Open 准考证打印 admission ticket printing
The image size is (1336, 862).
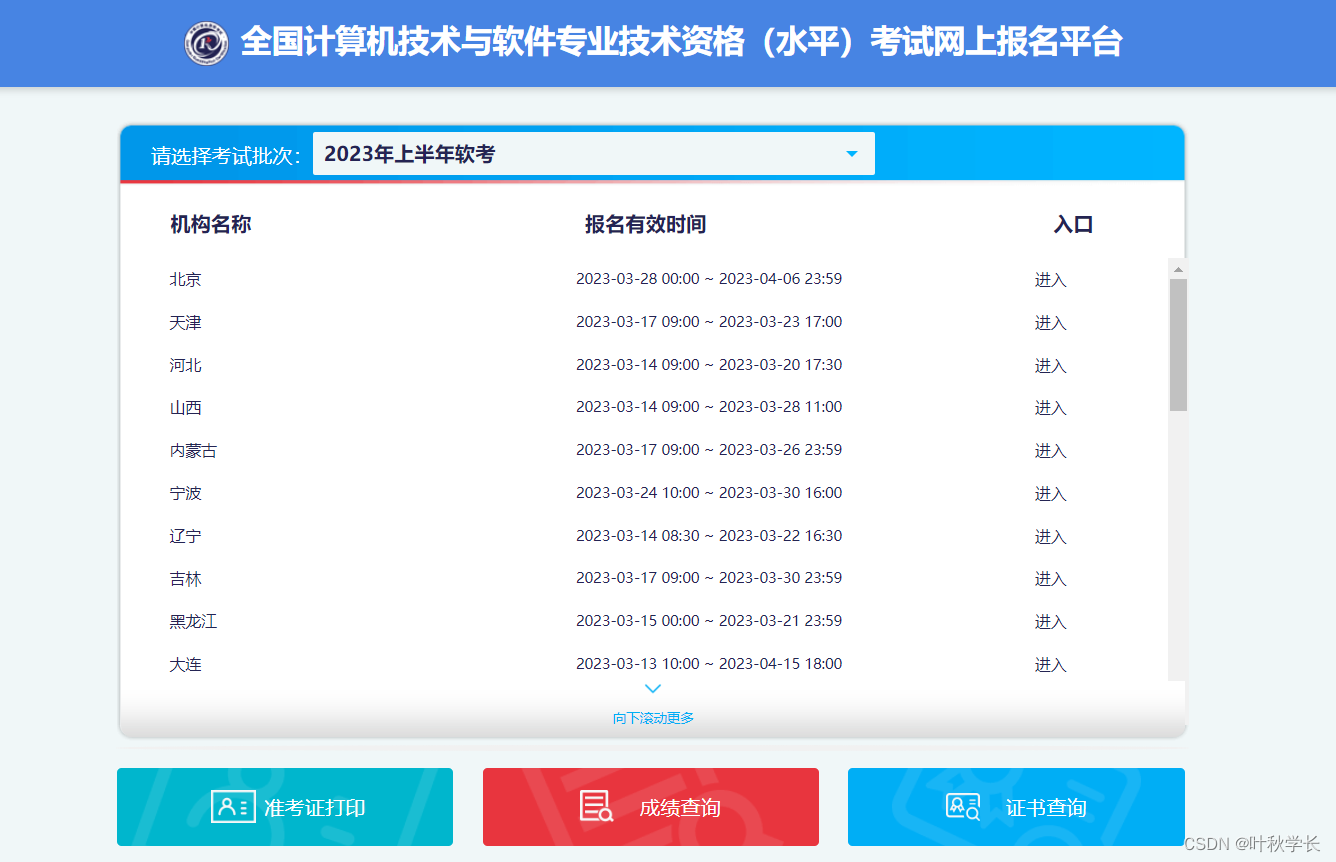285,807
